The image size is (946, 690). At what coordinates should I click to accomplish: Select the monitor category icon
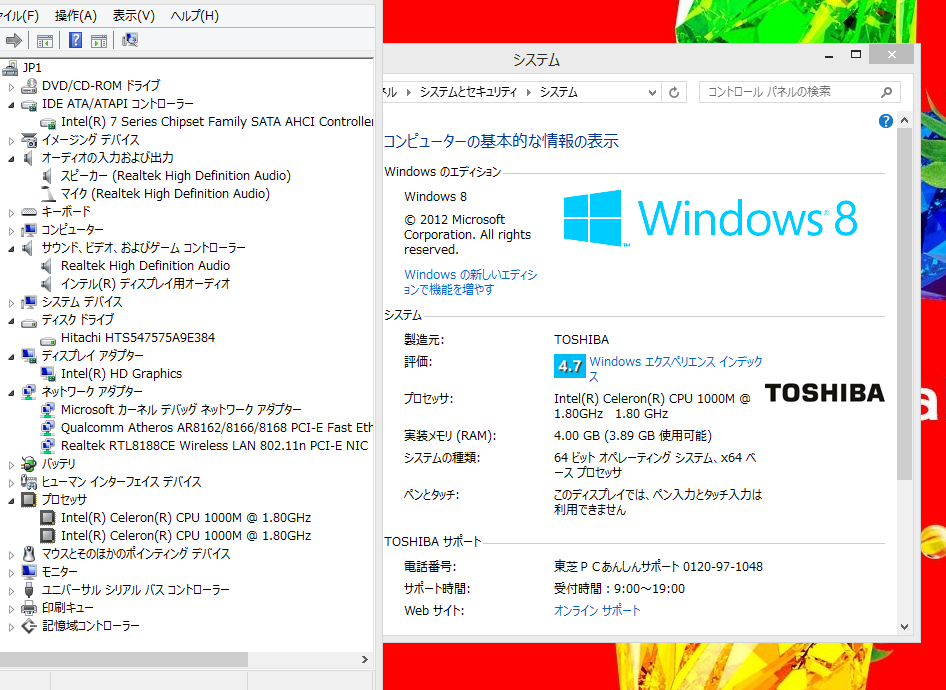point(29,572)
